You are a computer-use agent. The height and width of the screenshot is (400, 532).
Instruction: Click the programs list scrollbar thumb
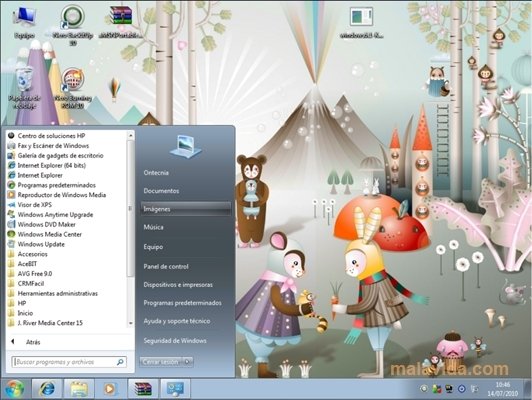click(131, 208)
